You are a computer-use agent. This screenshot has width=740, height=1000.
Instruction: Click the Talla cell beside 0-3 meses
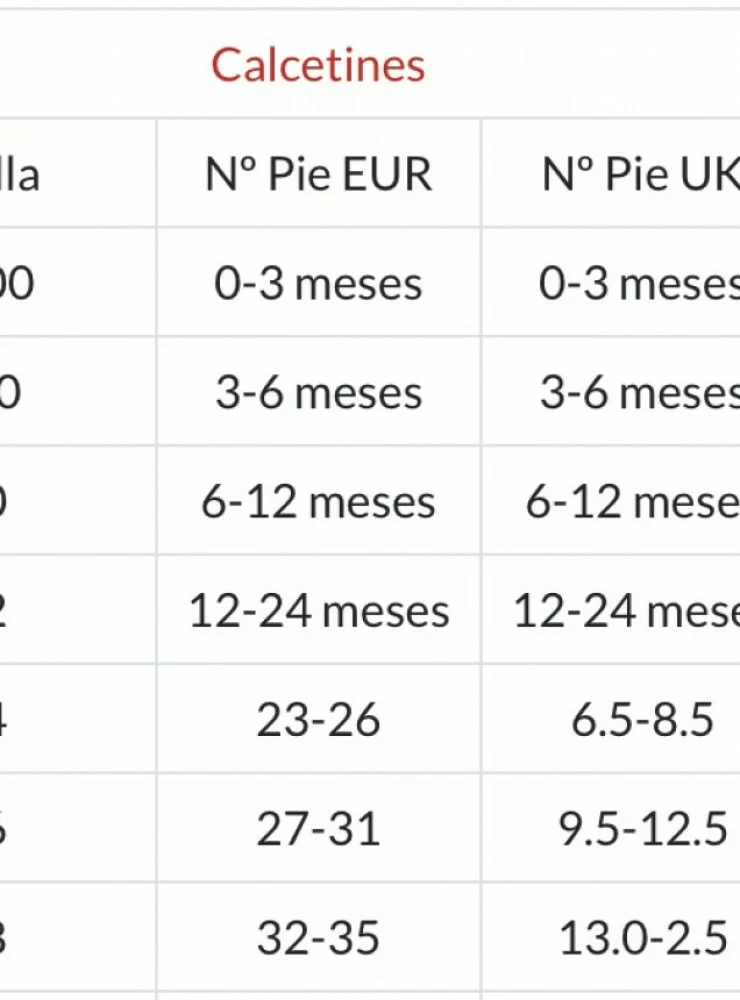click(18, 284)
